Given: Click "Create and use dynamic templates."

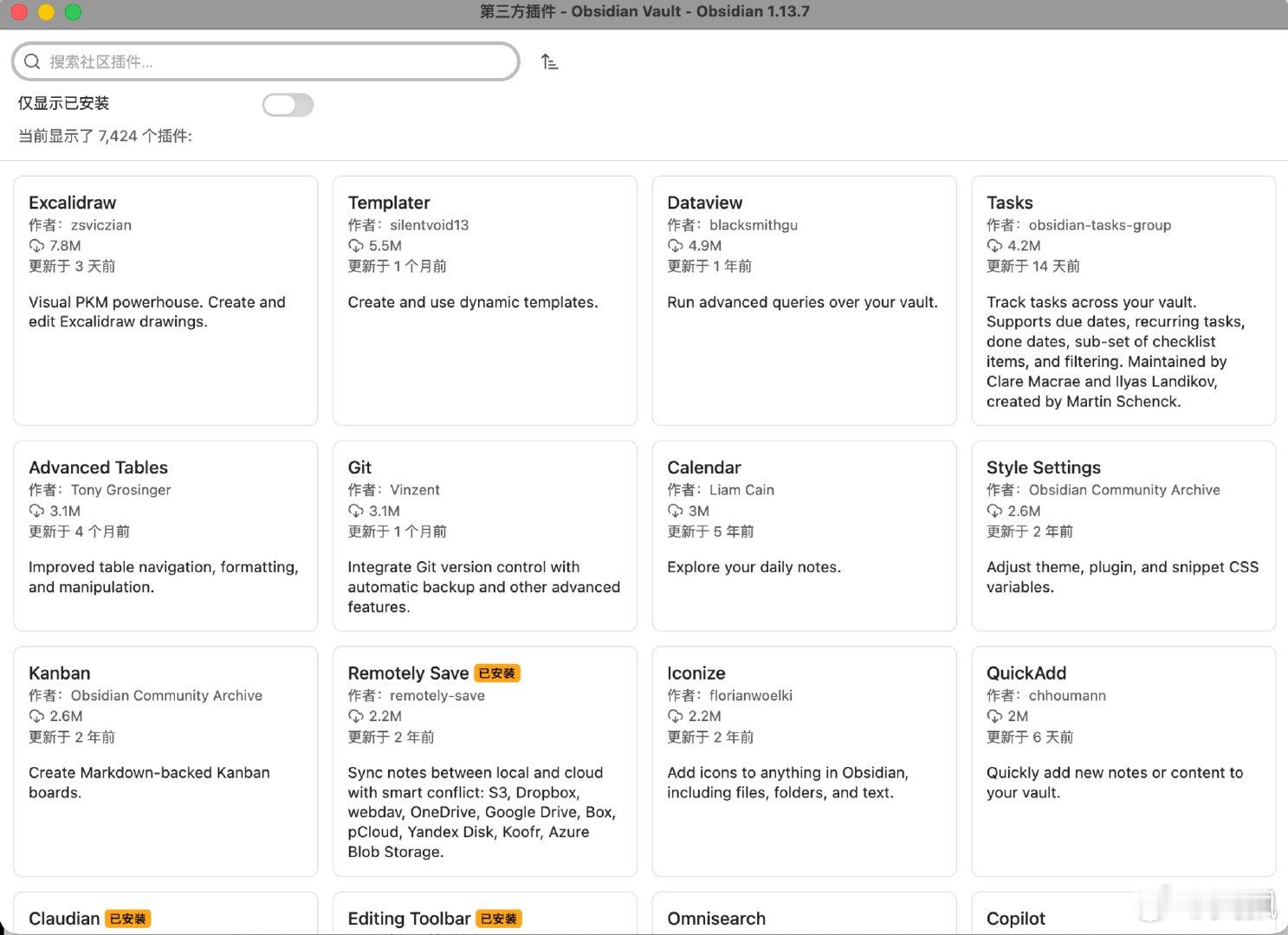Looking at the screenshot, I should 473,302.
